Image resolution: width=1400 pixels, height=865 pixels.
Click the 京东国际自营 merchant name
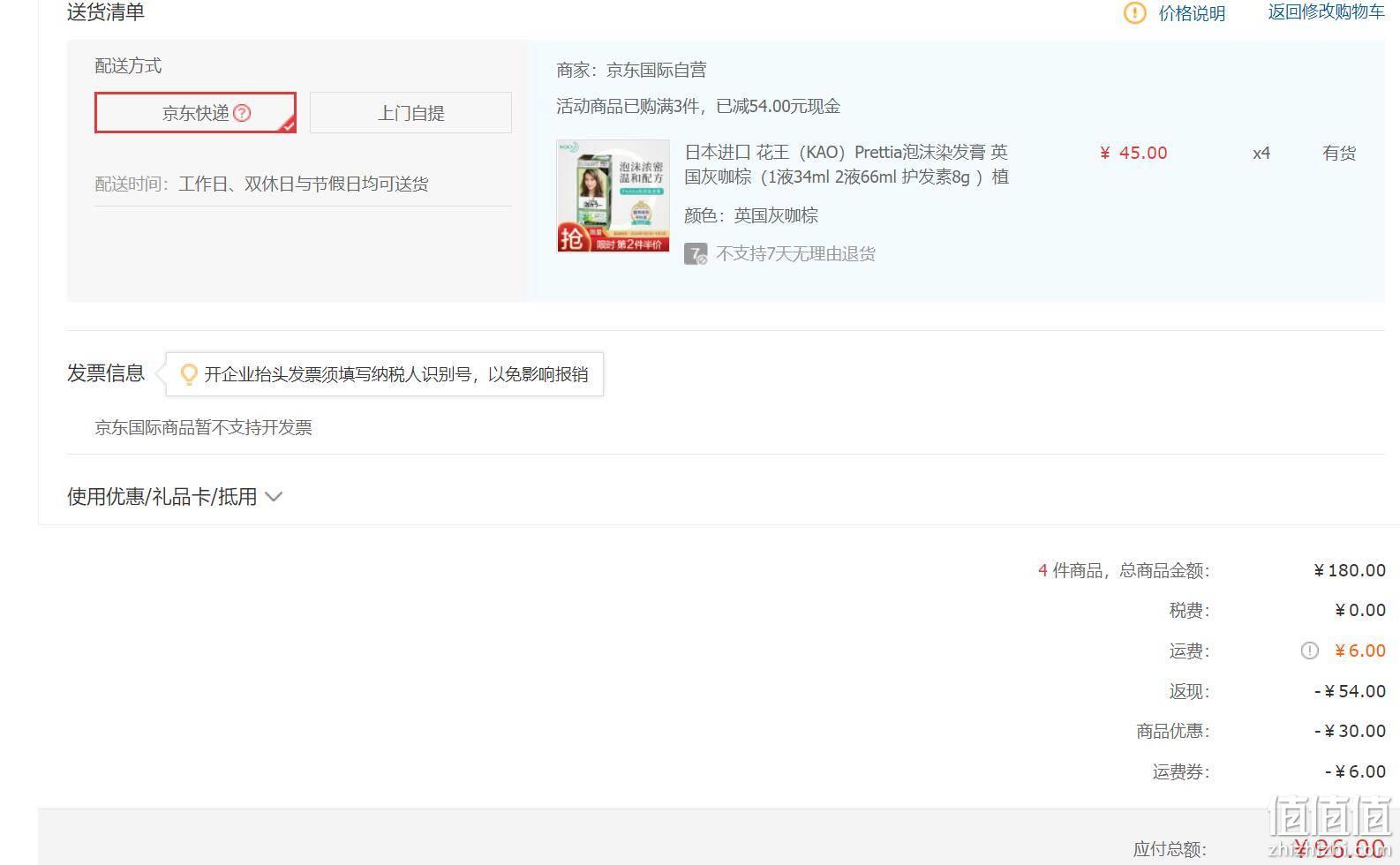coord(656,70)
